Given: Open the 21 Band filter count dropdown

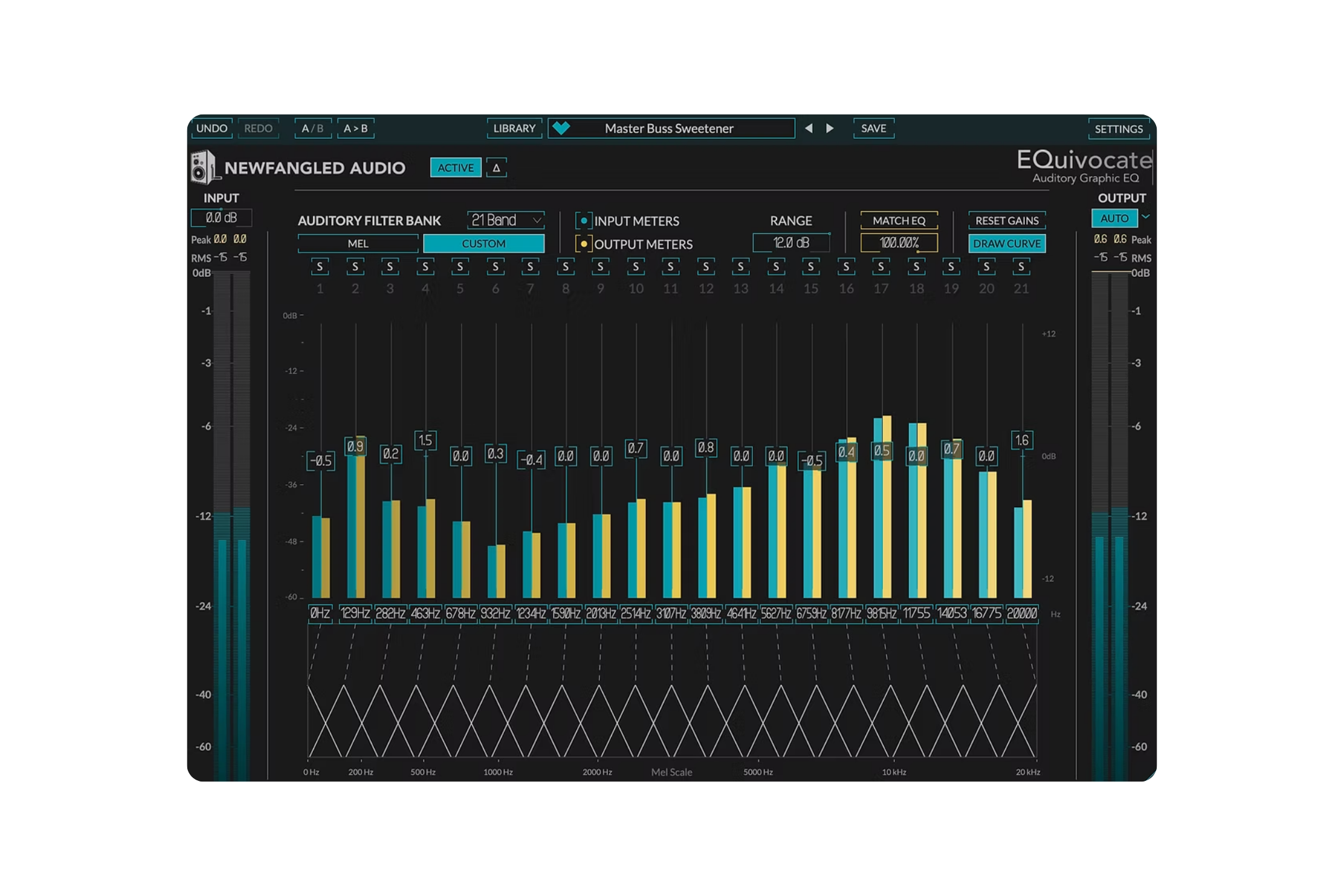Looking at the screenshot, I should click(x=505, y=220).
